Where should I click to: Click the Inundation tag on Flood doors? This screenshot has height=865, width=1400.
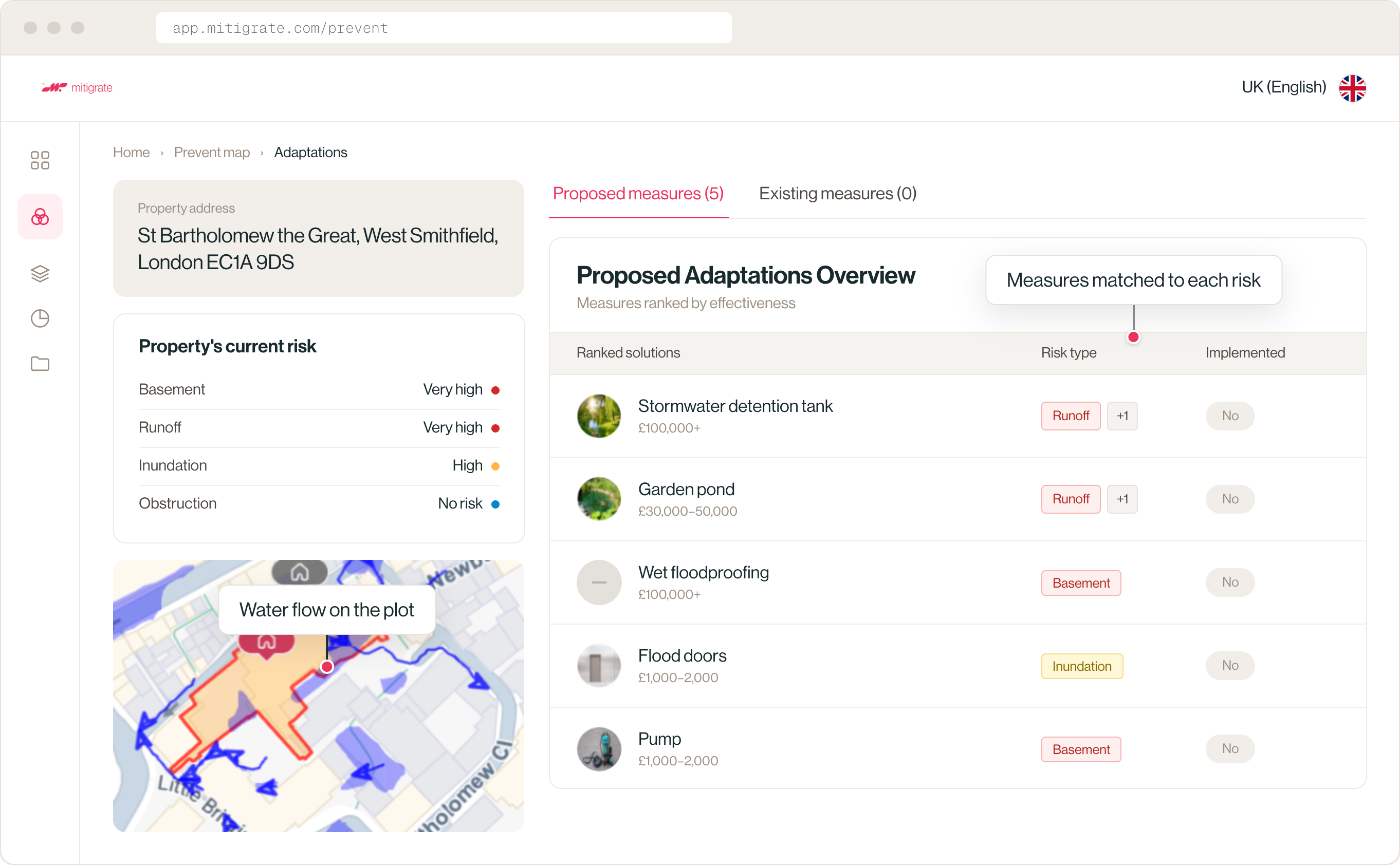[x=1082, y=667]
